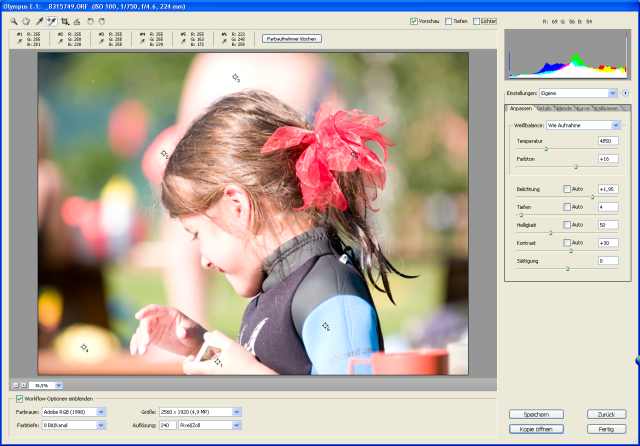
Task: Select the Hand tool
Action: pyautogui.click(x=25, y=20)
